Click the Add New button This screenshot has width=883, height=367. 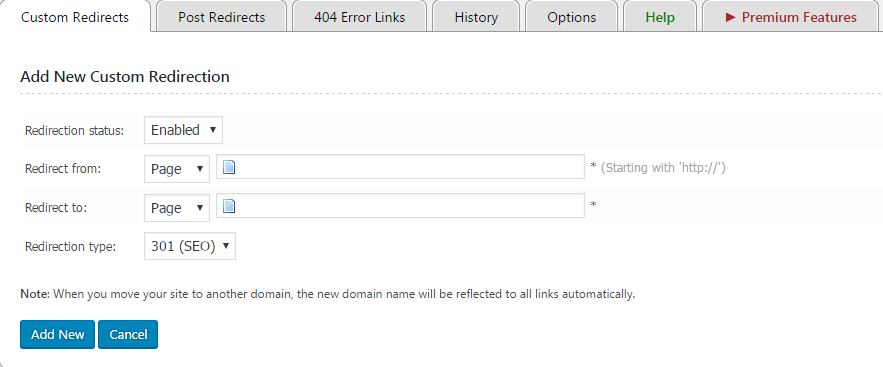[57, 334]
